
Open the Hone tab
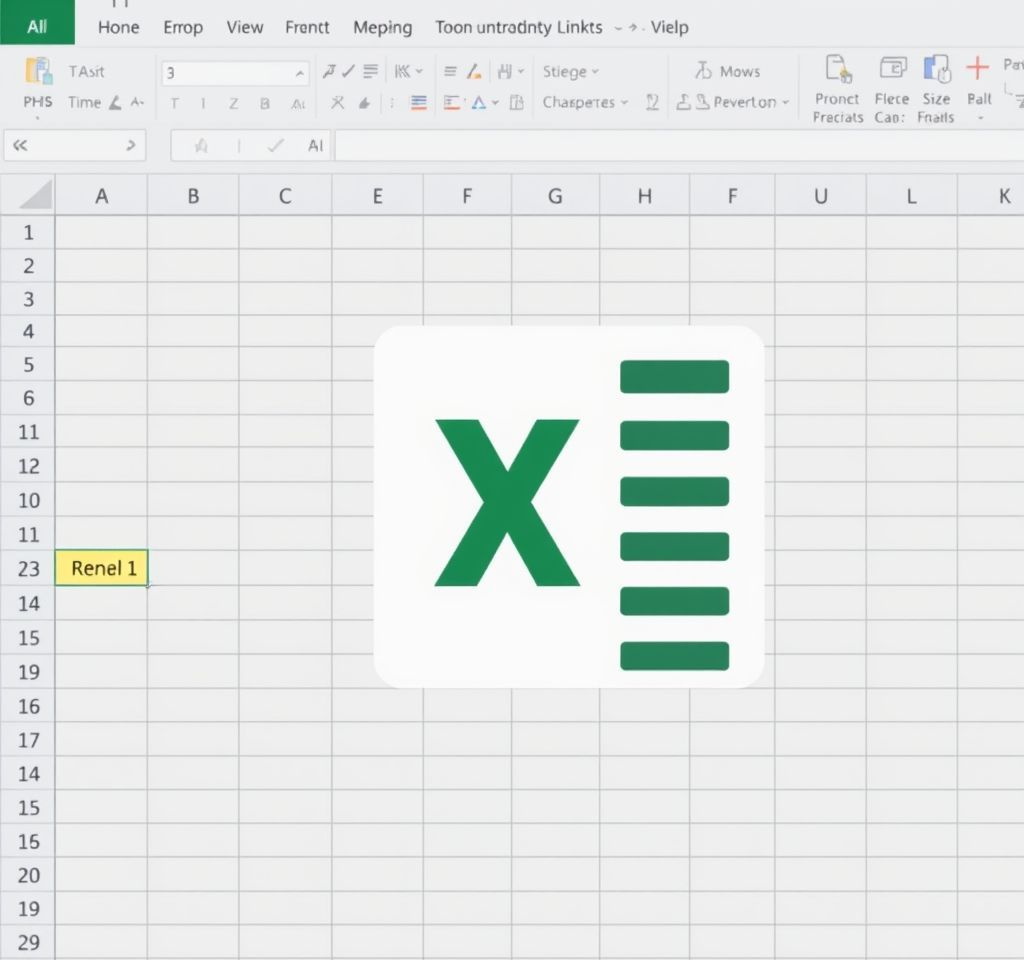click(118, 27)
